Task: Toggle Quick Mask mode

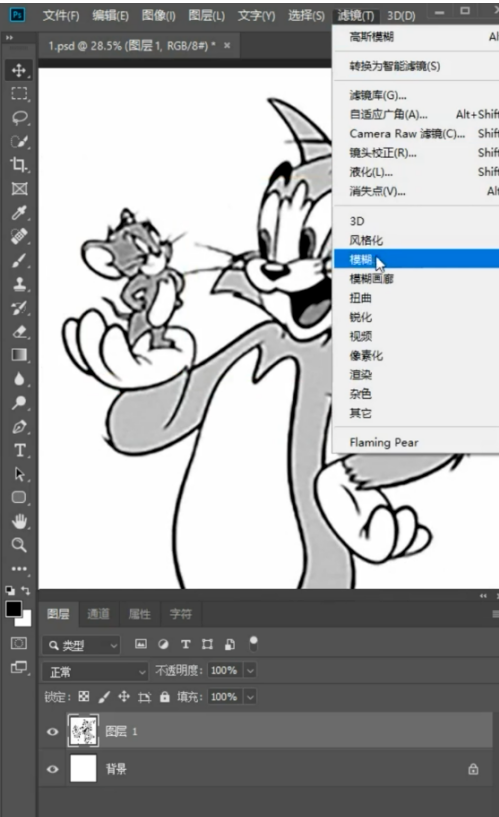Action: click(19, 643)
